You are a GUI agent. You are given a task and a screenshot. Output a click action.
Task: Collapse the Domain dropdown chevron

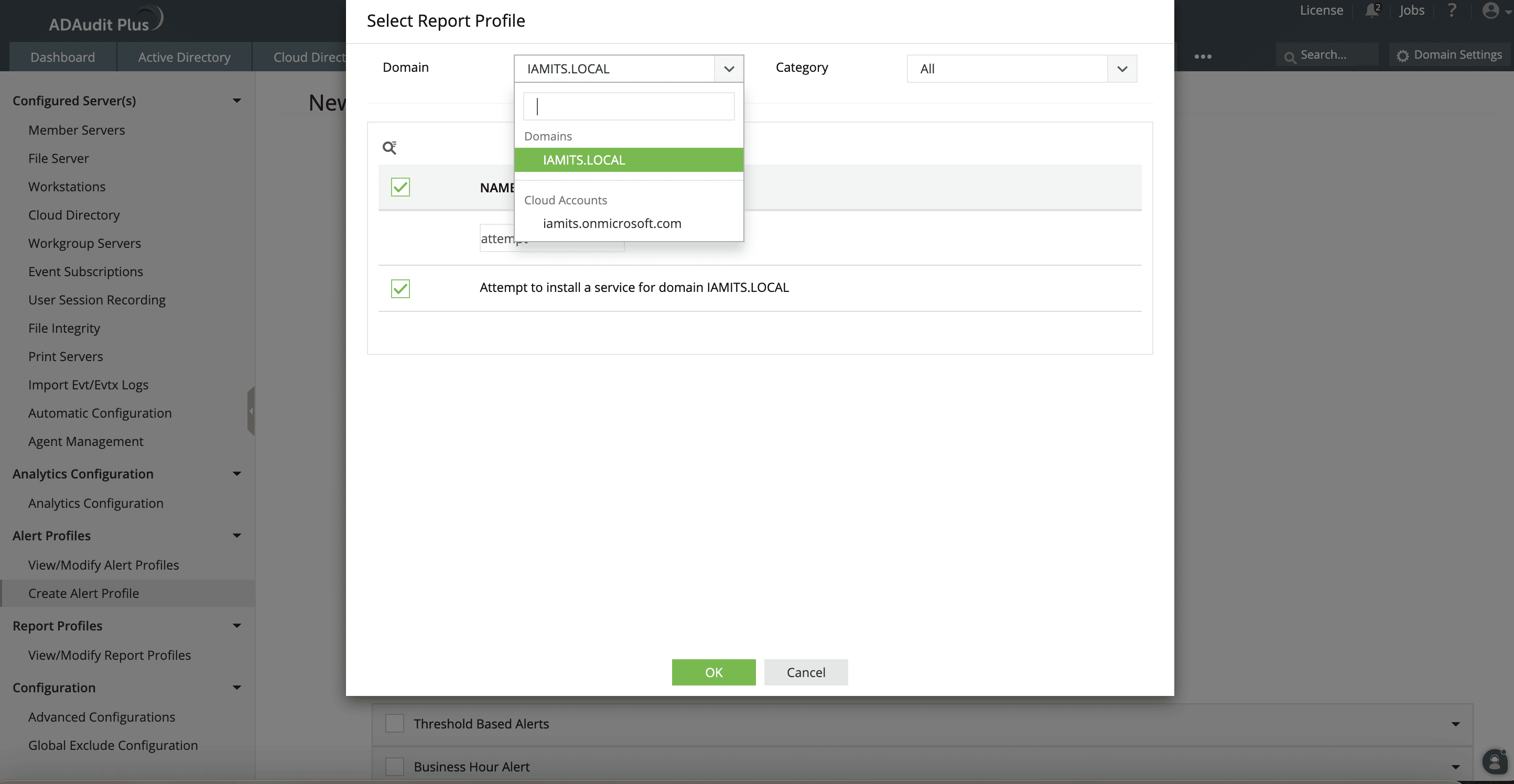pyautogui.click(x=729, y=69)
